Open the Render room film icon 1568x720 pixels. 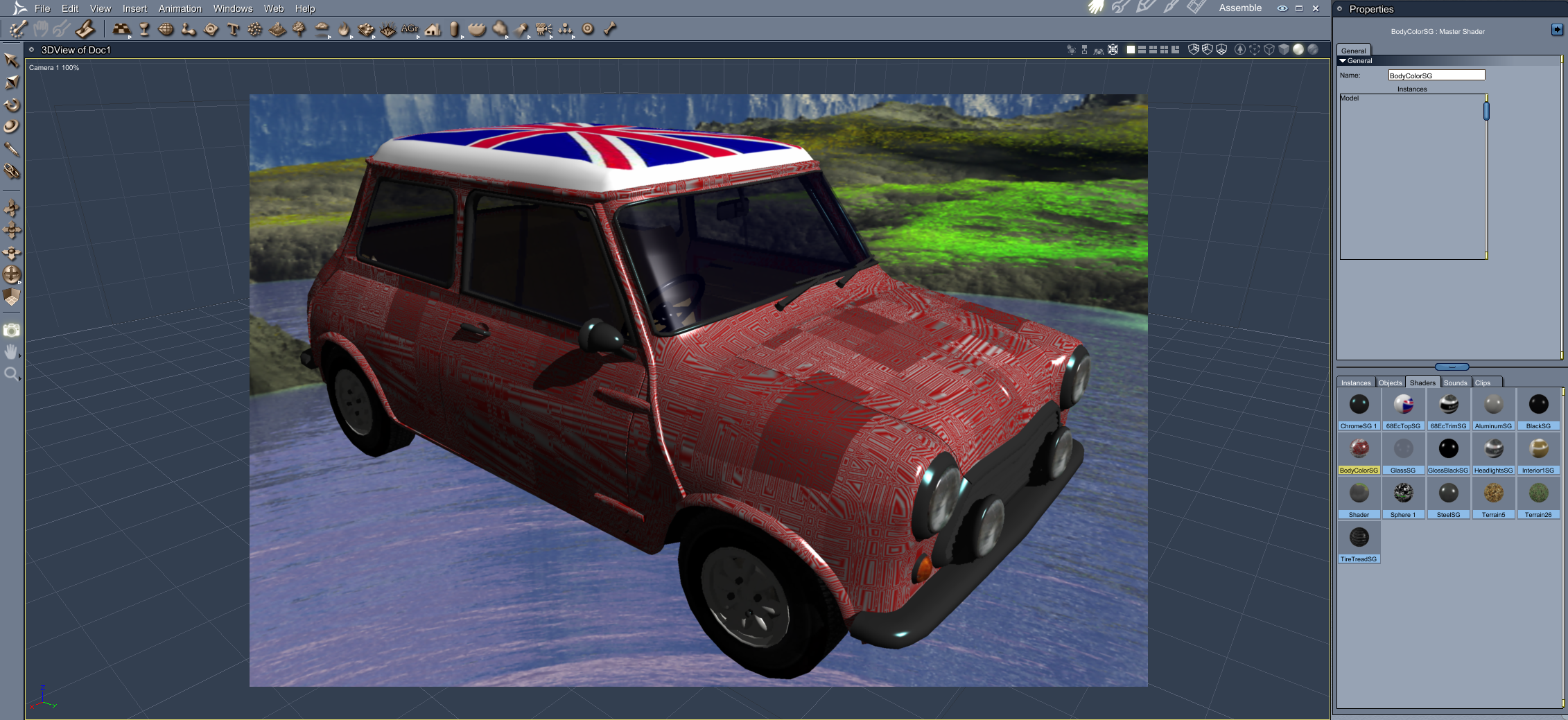coord(1196,8)
